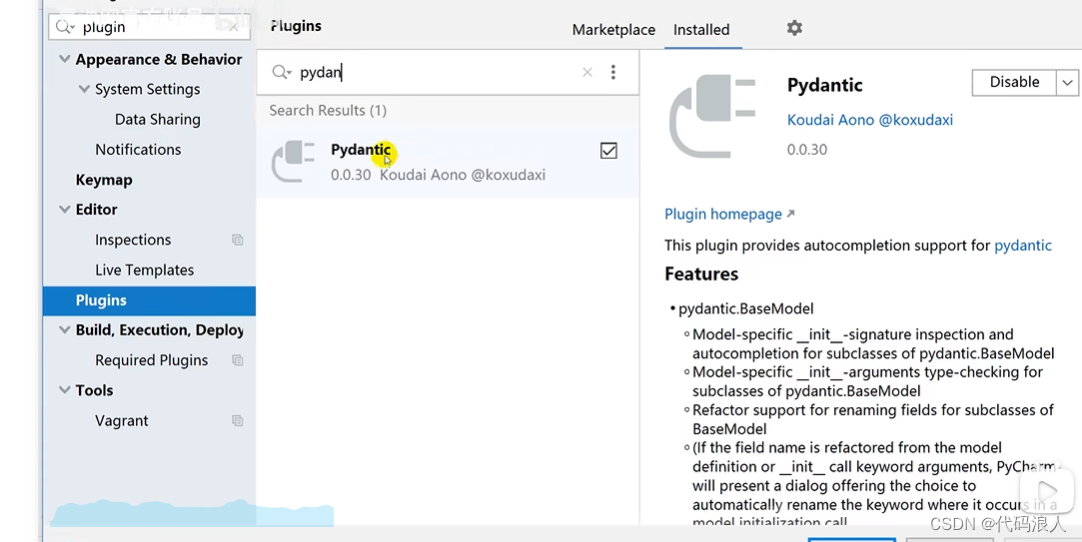
Task: Collapse the Editor tree section
Action: 64,209
